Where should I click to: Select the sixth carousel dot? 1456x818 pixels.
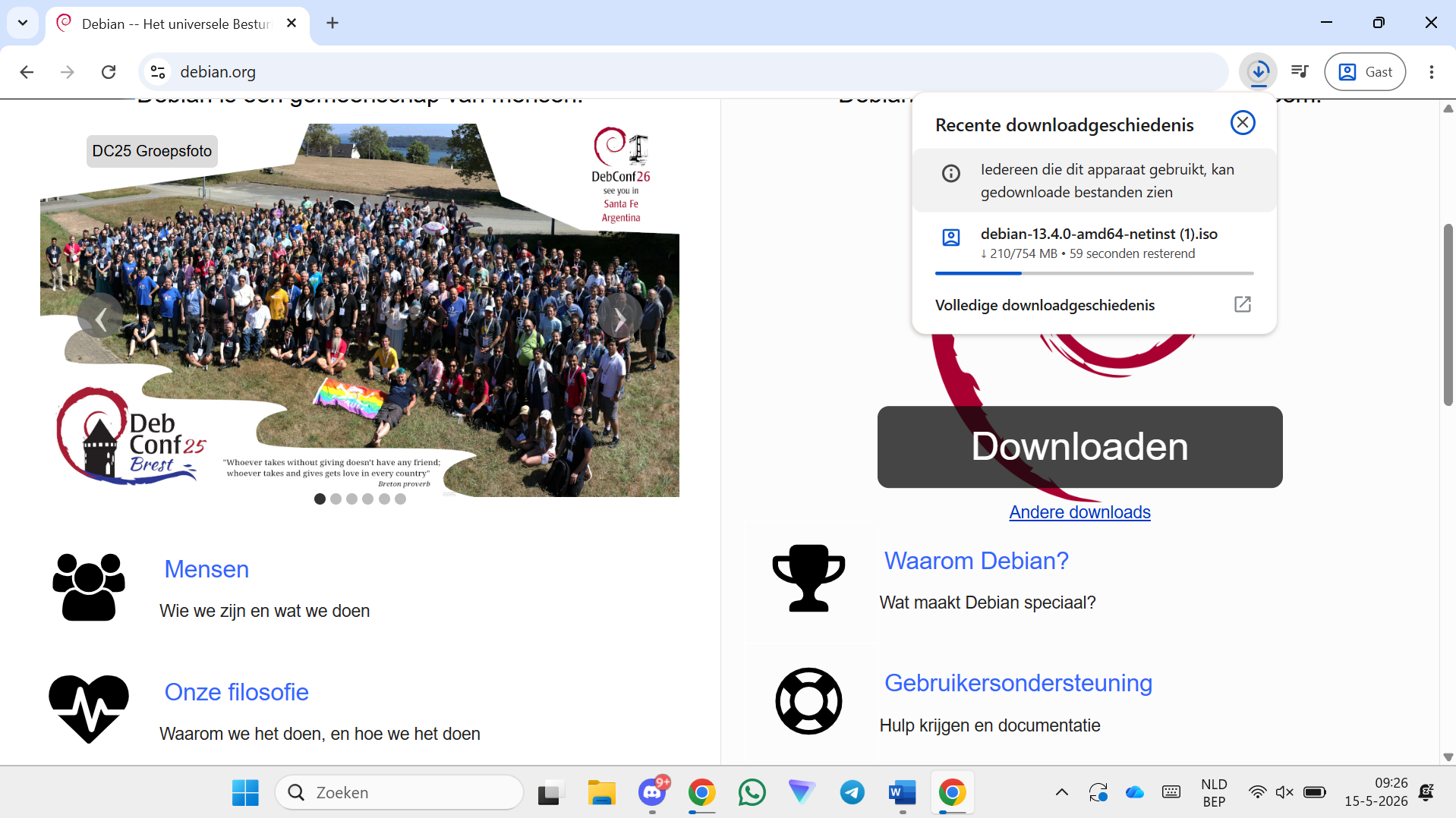400,499
